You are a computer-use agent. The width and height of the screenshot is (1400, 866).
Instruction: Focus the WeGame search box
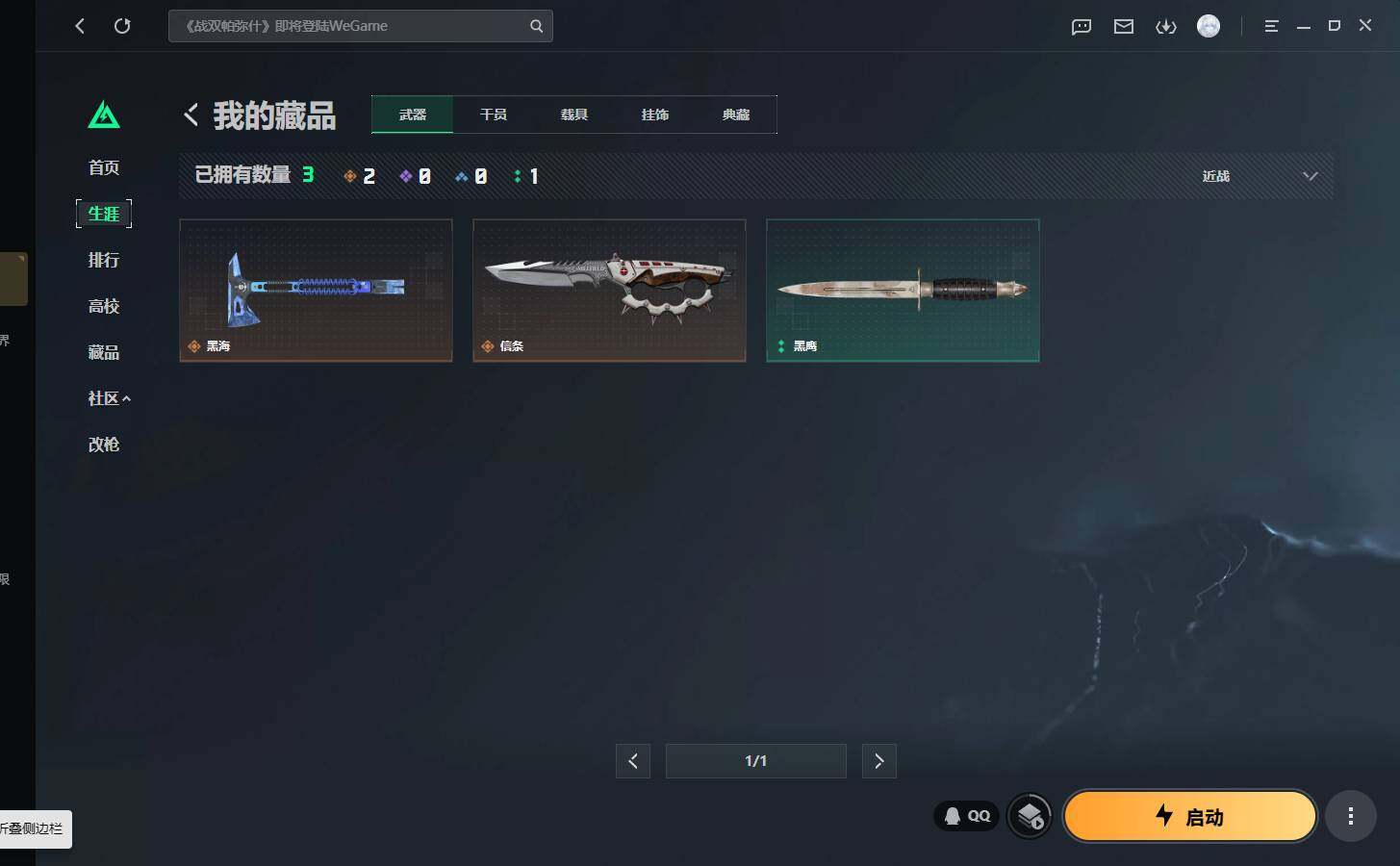360,26
